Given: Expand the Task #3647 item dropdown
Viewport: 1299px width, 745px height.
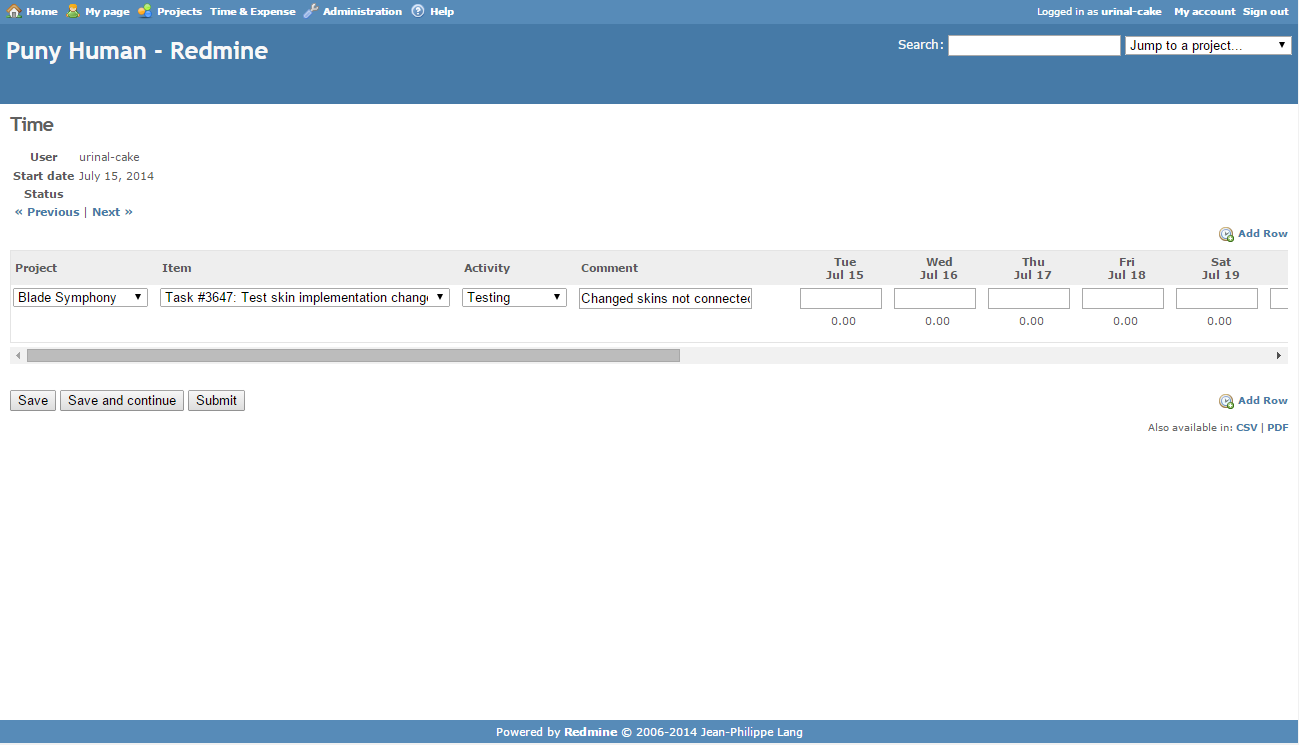Looking at the screenshot, I should pos(305,297).
